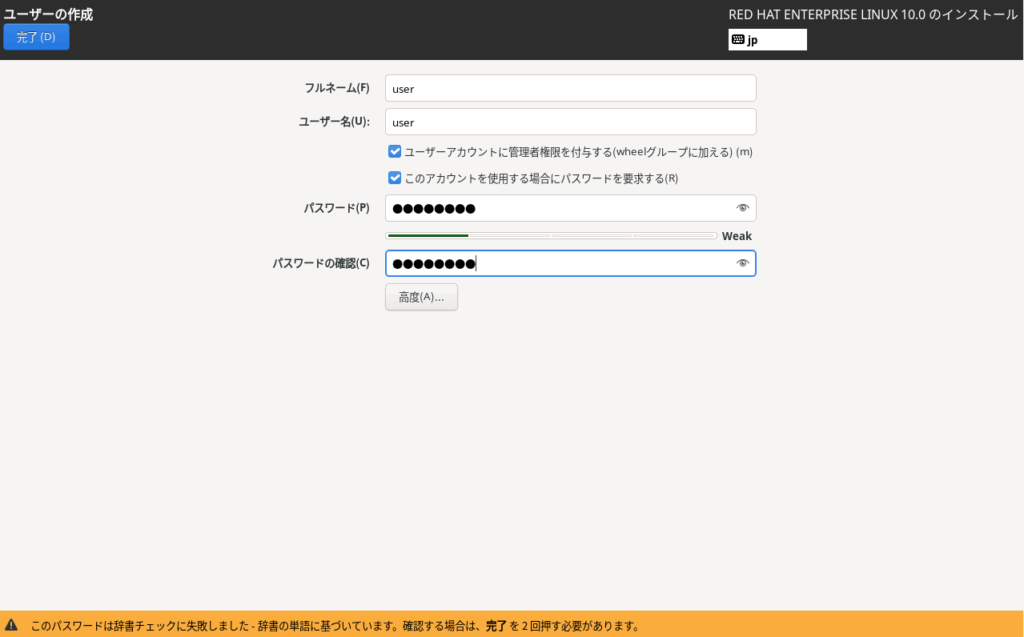
Task: Focus the フルネーム full name field
Action: pos(570,88)
